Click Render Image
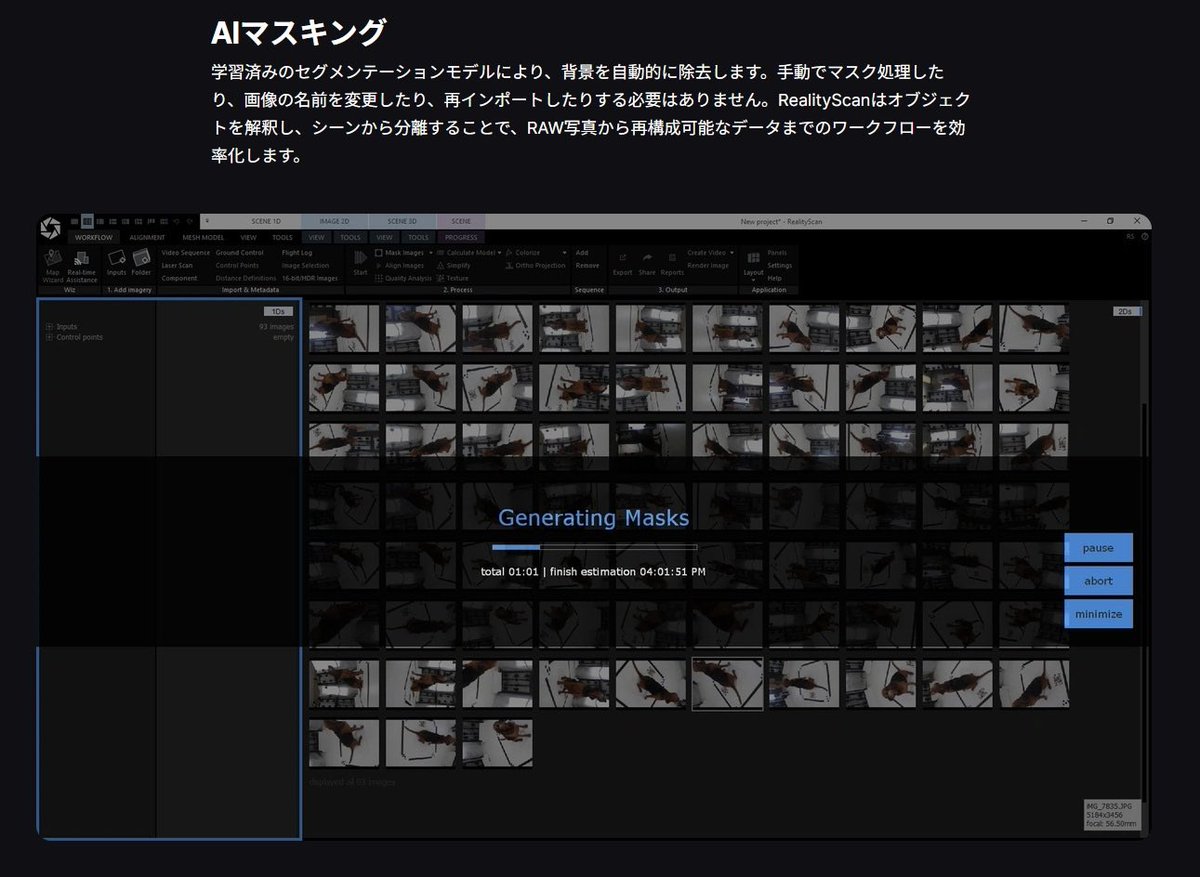 click(707, 266)
